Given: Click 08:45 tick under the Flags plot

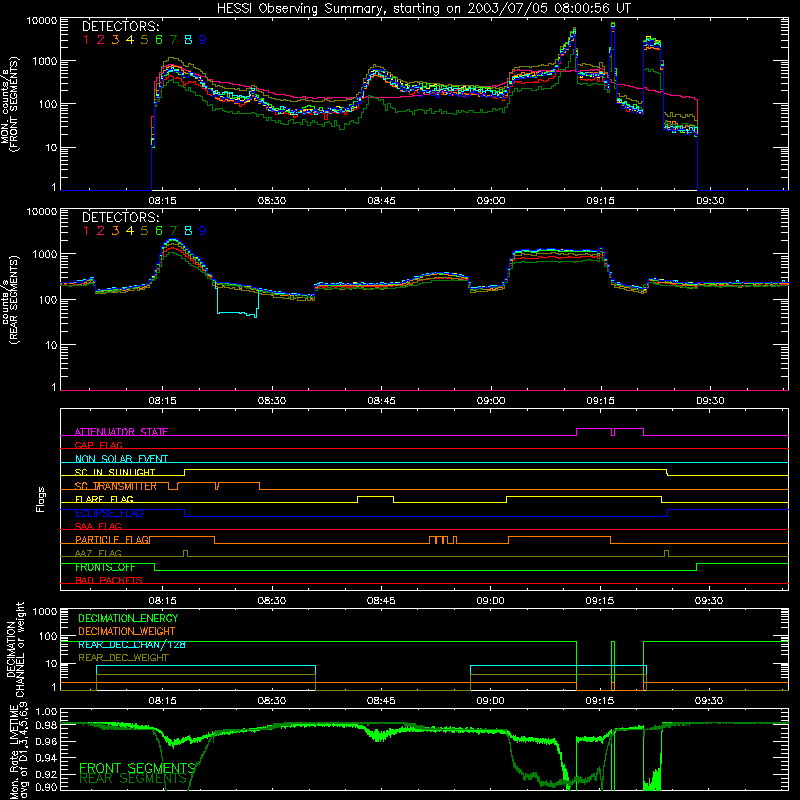Looking at the screenshot, I should coord(381,601).
